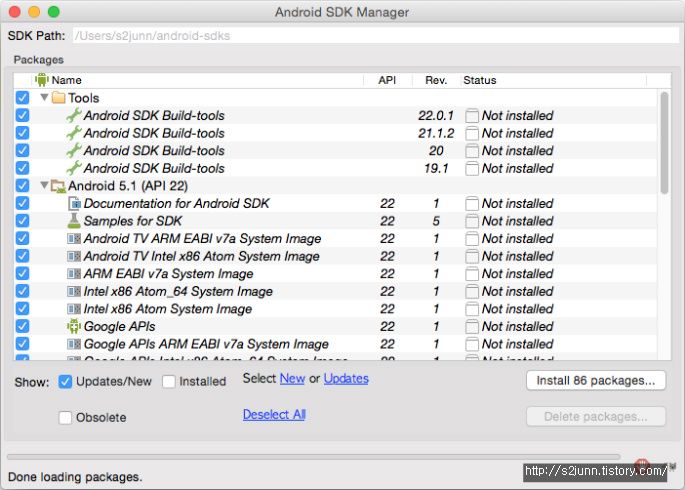Image resolution: width=685 pixels, height=490 pixels.
Task: Click the loading progress bar
Action: click(313, 457)
